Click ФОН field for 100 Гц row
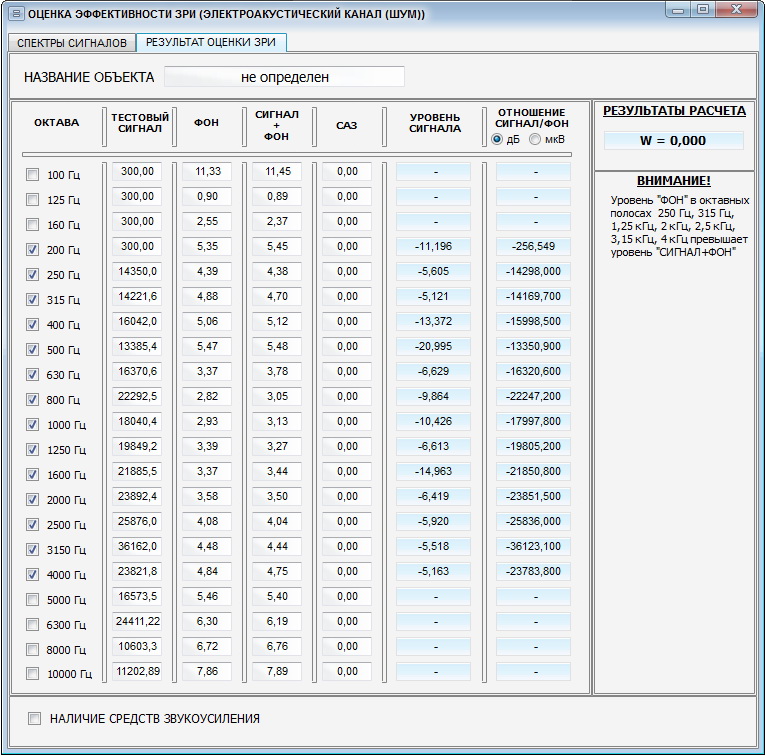 click(207, 171)
